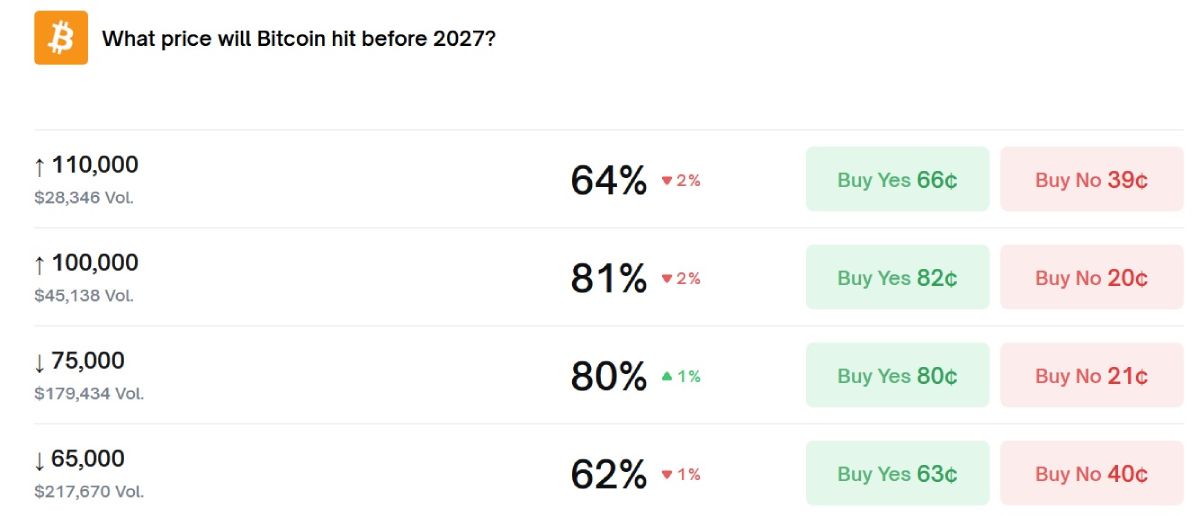Click the green up 1% change indicator
The height and width of the screenshot is (517, 1200).
pyautogui.click(x=681, y=377)
